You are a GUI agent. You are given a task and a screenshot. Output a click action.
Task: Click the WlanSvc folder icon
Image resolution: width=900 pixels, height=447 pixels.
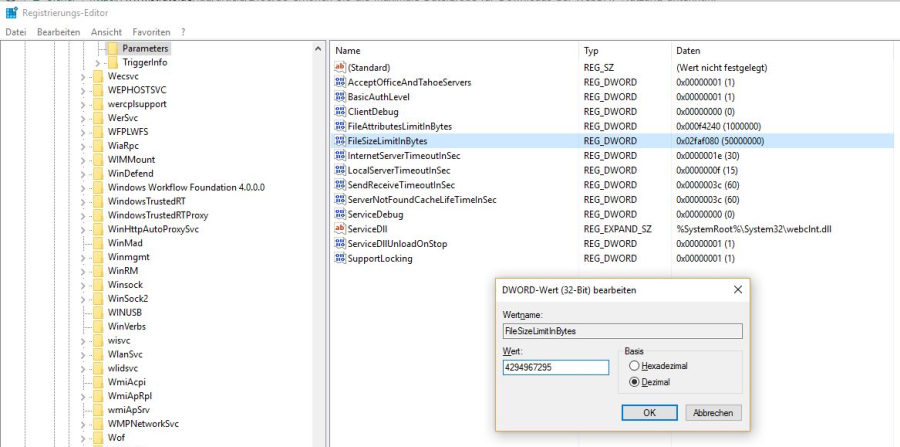pos(98,354)
